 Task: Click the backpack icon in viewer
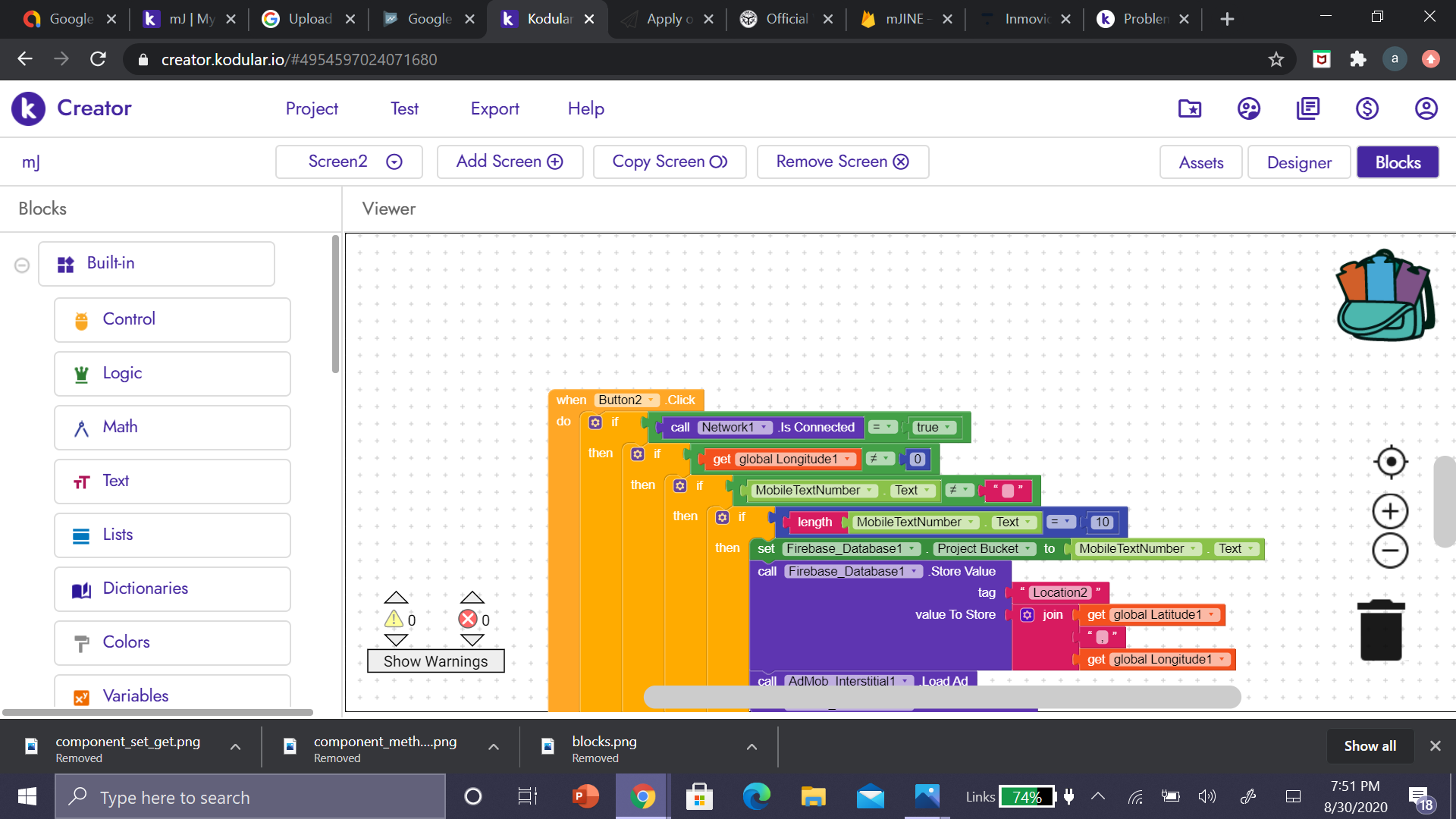pyautogui.click(x=1385, y=297)
